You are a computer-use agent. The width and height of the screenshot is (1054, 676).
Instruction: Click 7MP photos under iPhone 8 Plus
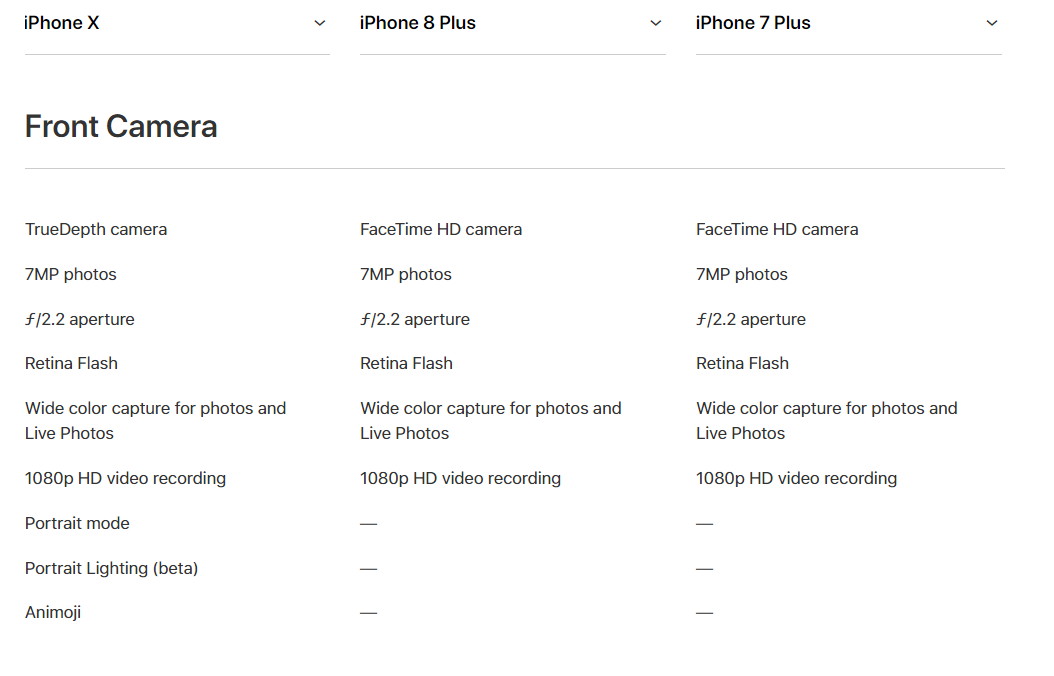pos(406,274)
